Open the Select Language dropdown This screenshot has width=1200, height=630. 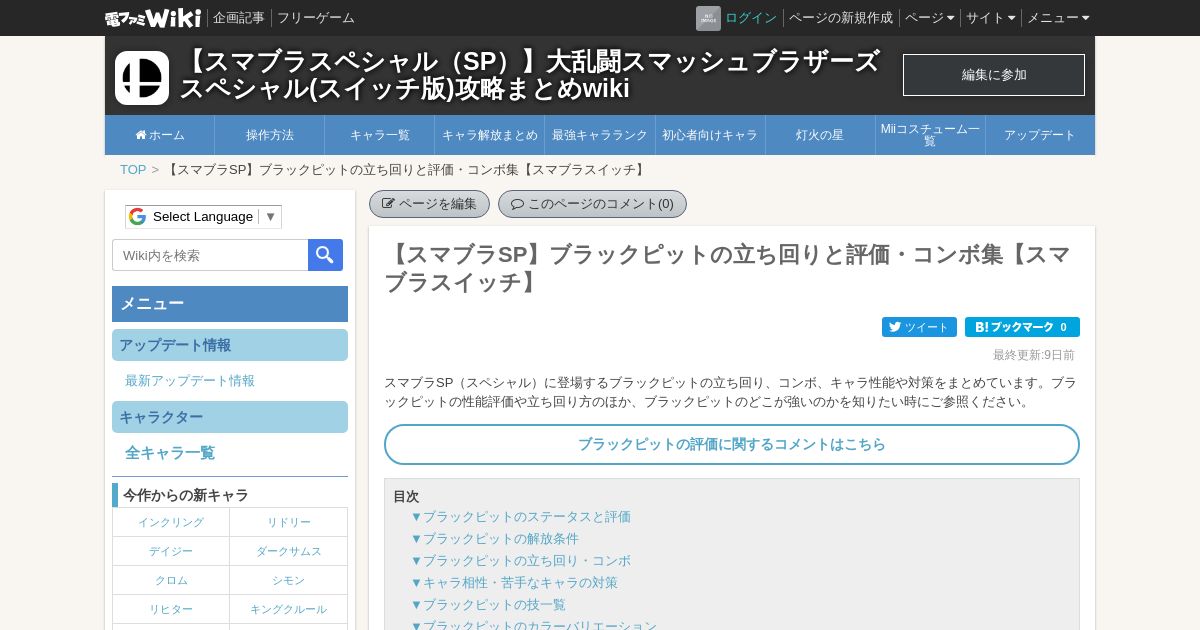pos(204,217)
